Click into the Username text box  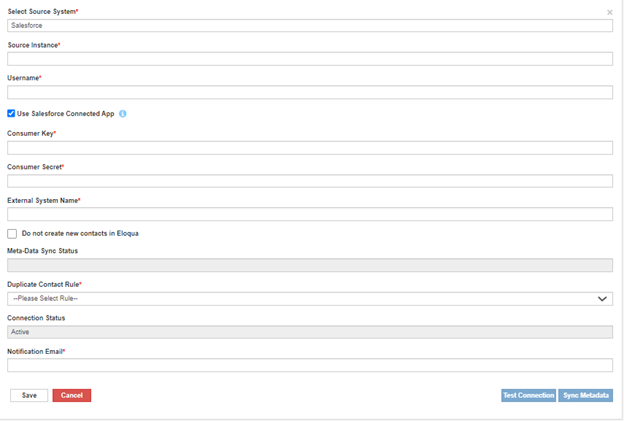click(310, 92)
